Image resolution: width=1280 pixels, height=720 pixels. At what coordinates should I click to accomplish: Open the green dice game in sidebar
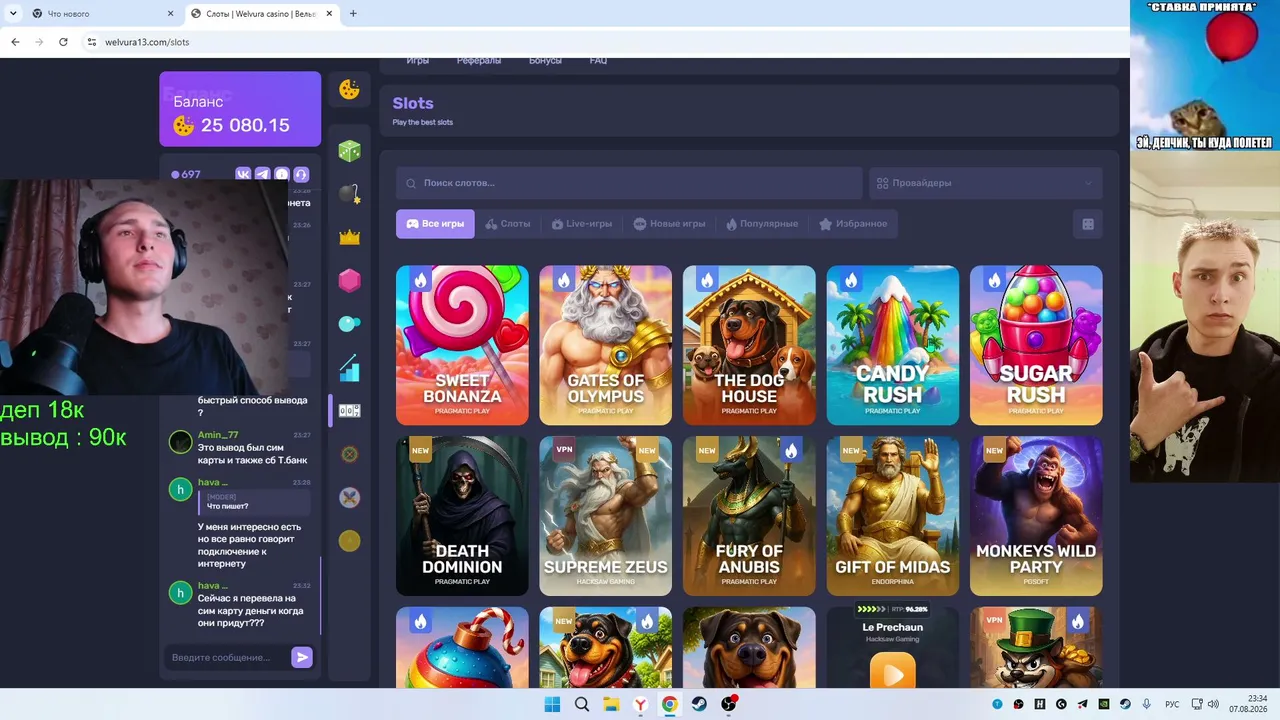click(x=349, y=151)
